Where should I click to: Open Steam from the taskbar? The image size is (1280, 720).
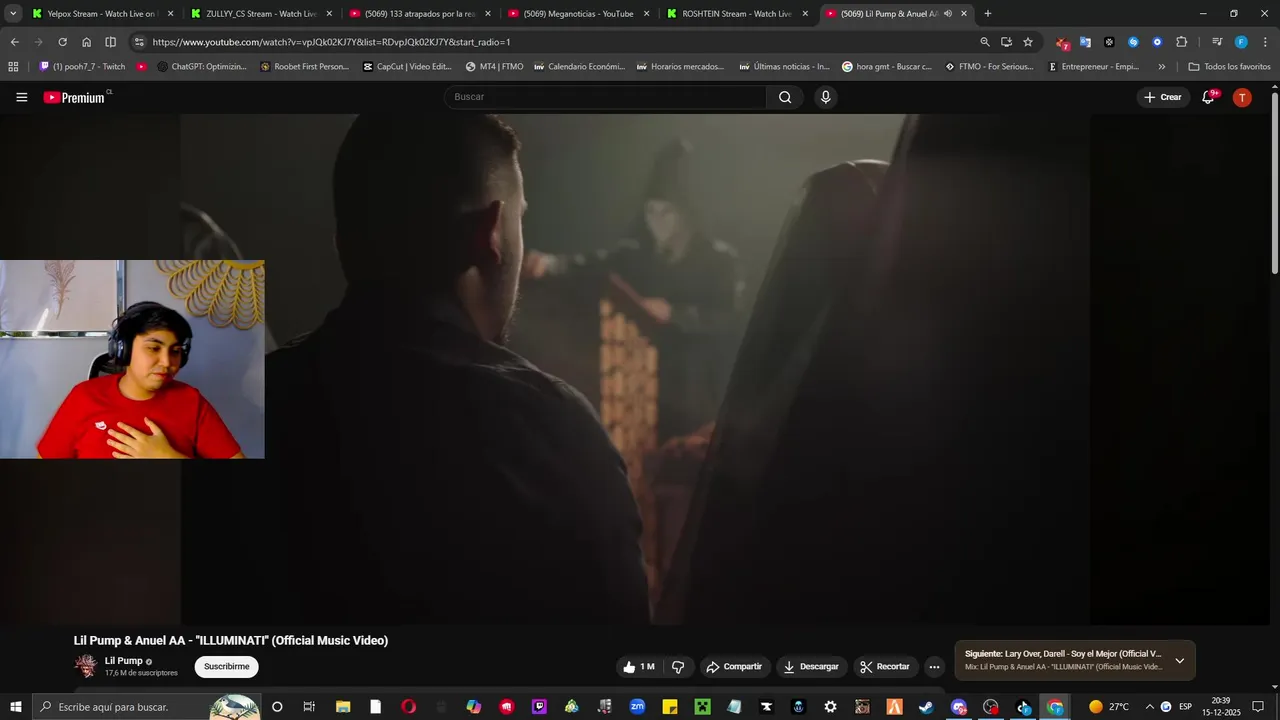click(926, 707)
